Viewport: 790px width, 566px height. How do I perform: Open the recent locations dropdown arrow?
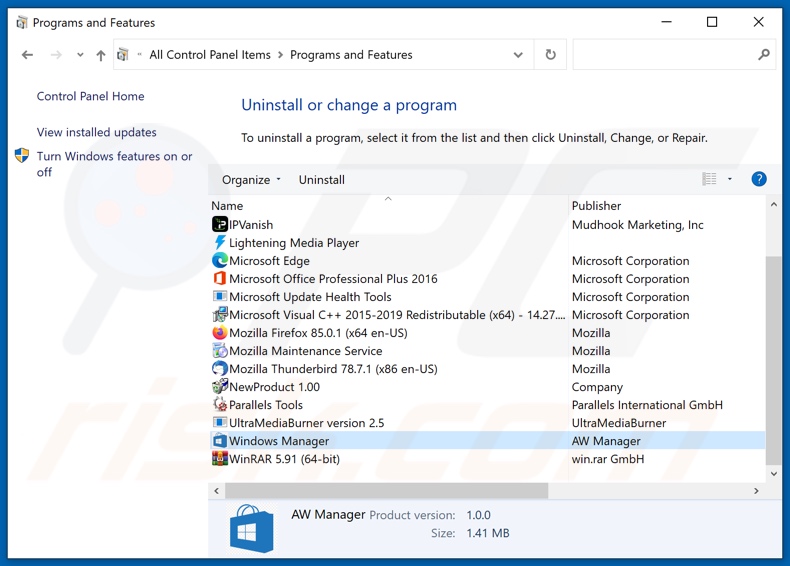[80, 55]
